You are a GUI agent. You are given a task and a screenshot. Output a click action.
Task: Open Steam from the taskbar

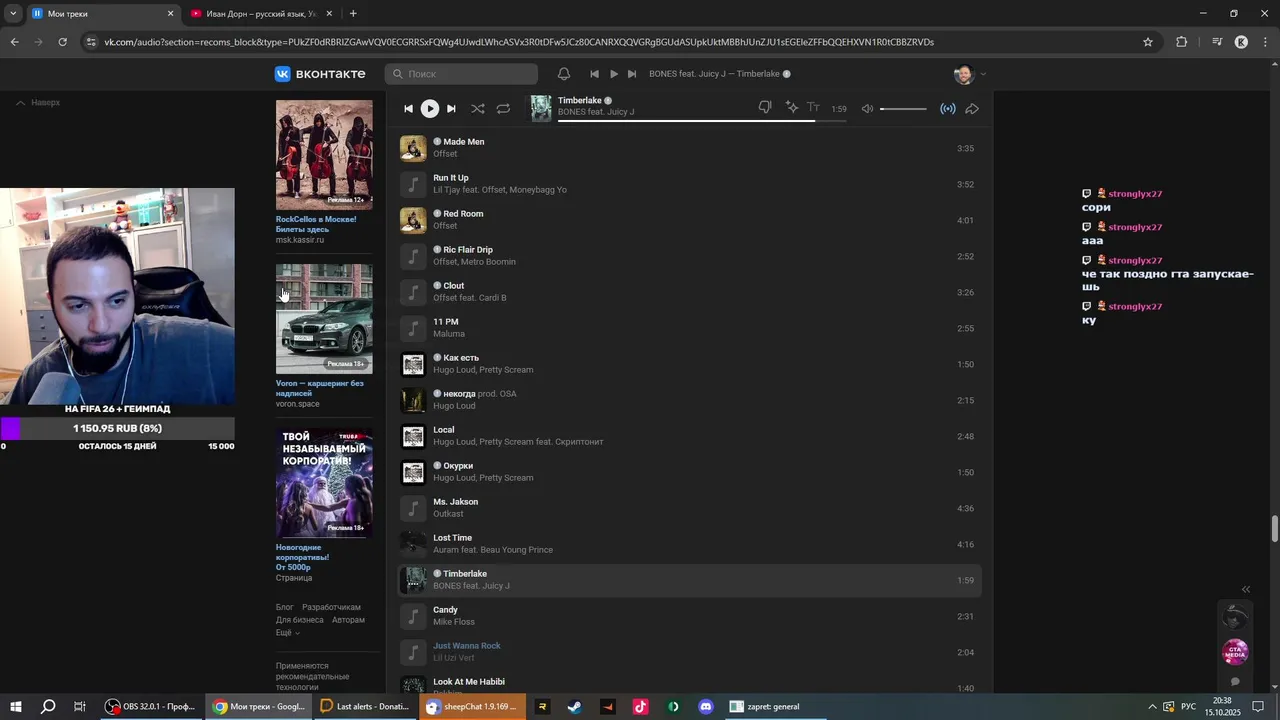click(x=575, y=706)
